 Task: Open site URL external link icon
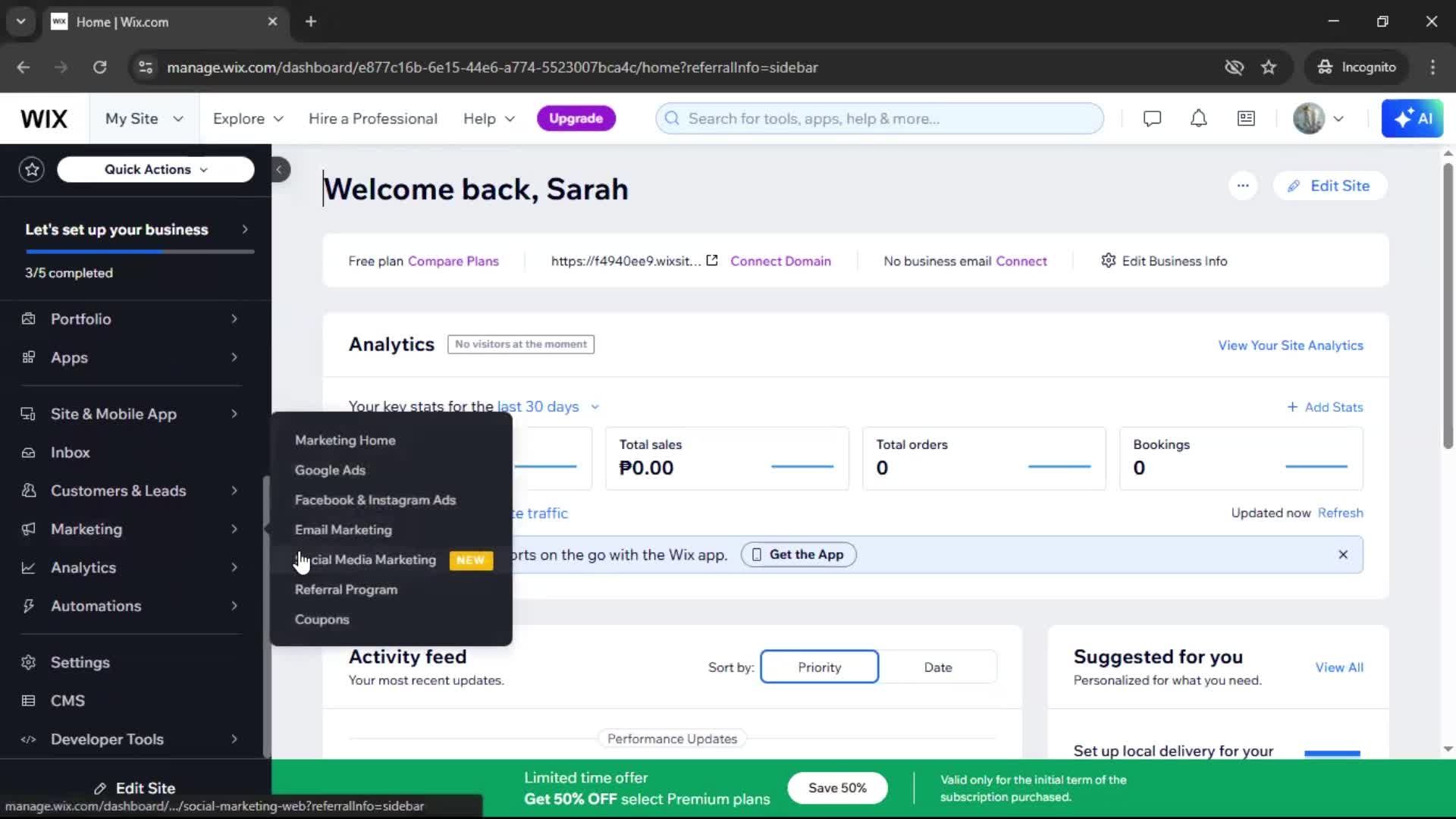(712, 260)
